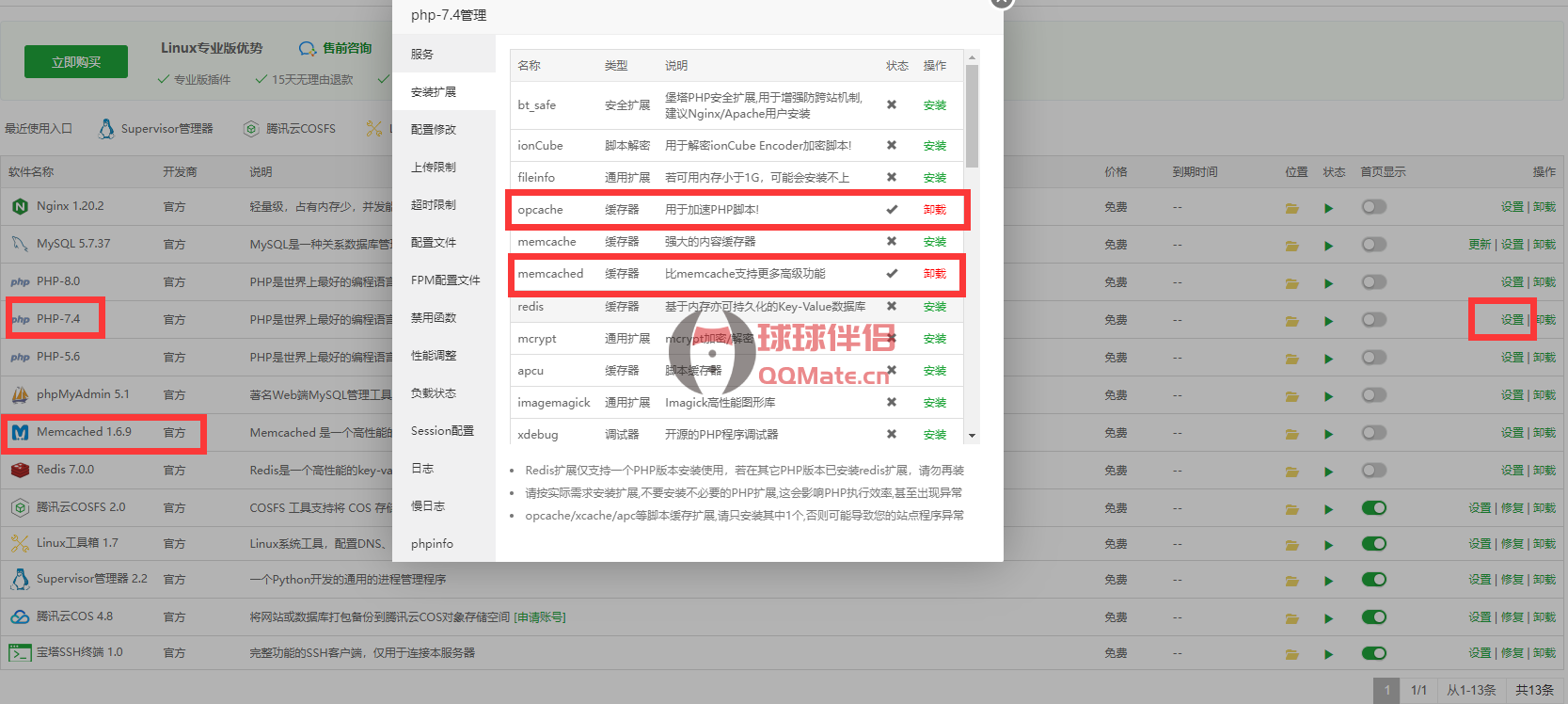
Task: Click extension list scrollbar down arrow
Action: [x=973, y=436]
